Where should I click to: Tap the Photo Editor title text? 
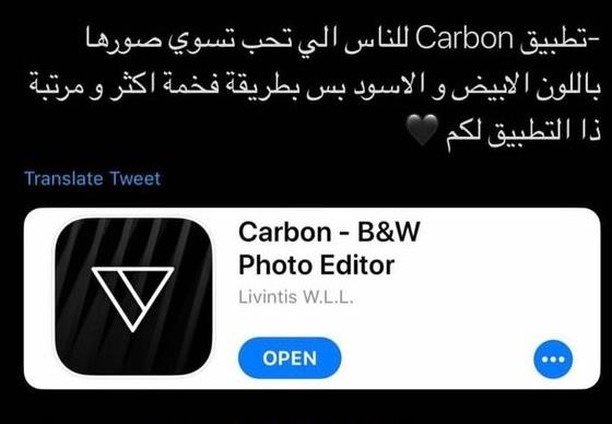click(x=317, y=265)
